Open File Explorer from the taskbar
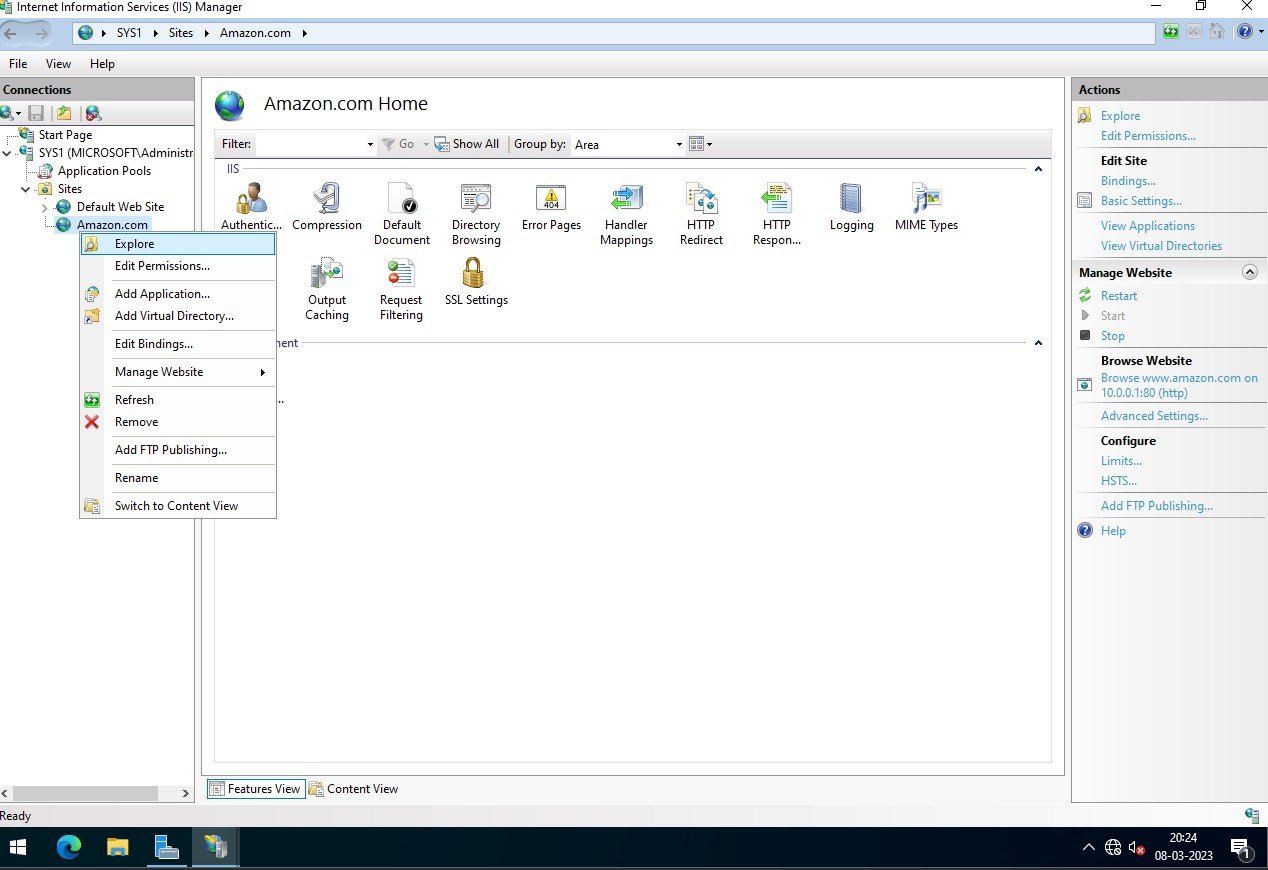 (117, 847)
